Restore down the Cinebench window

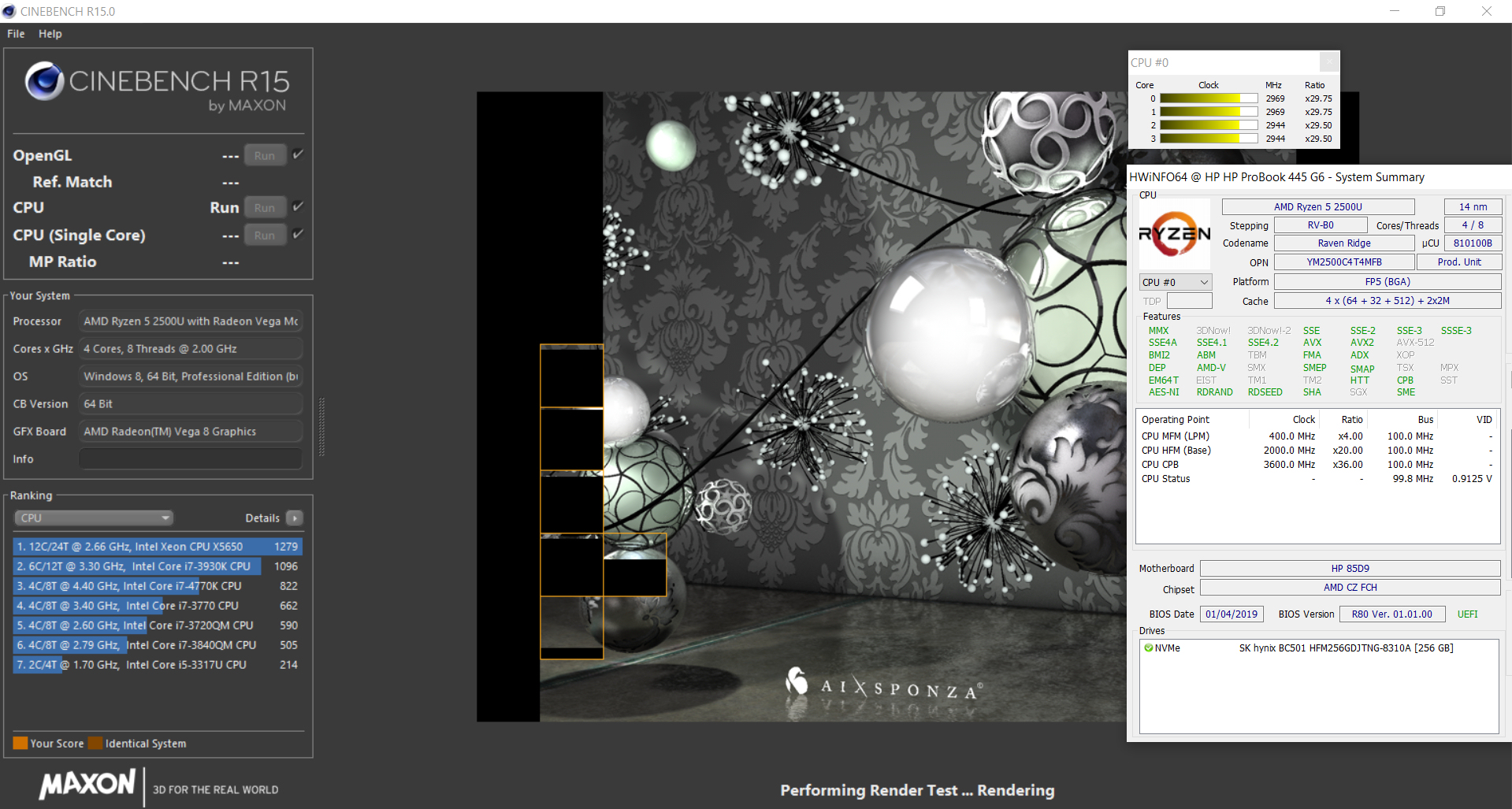point(1440,11)
